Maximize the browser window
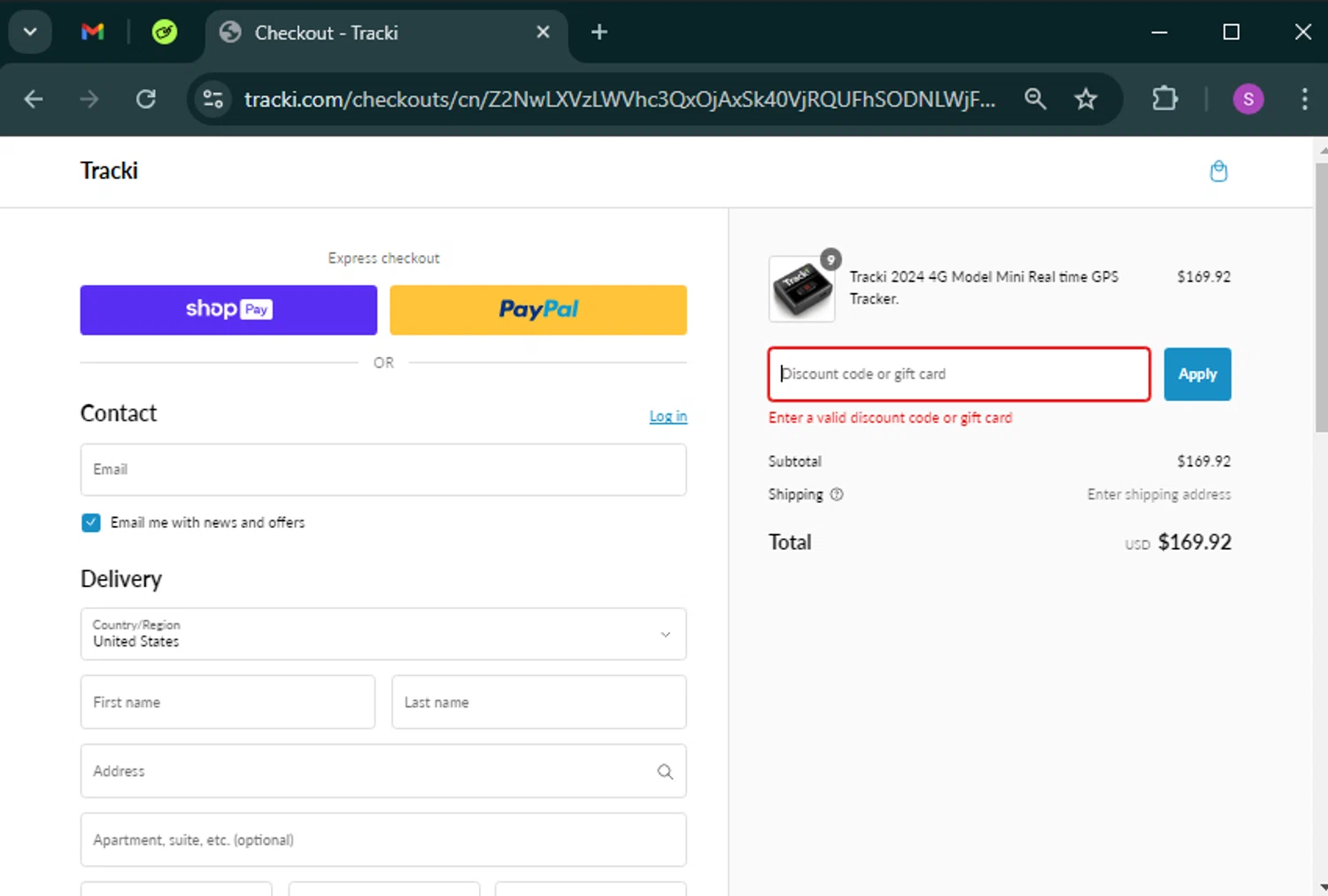 point(1231,33)
